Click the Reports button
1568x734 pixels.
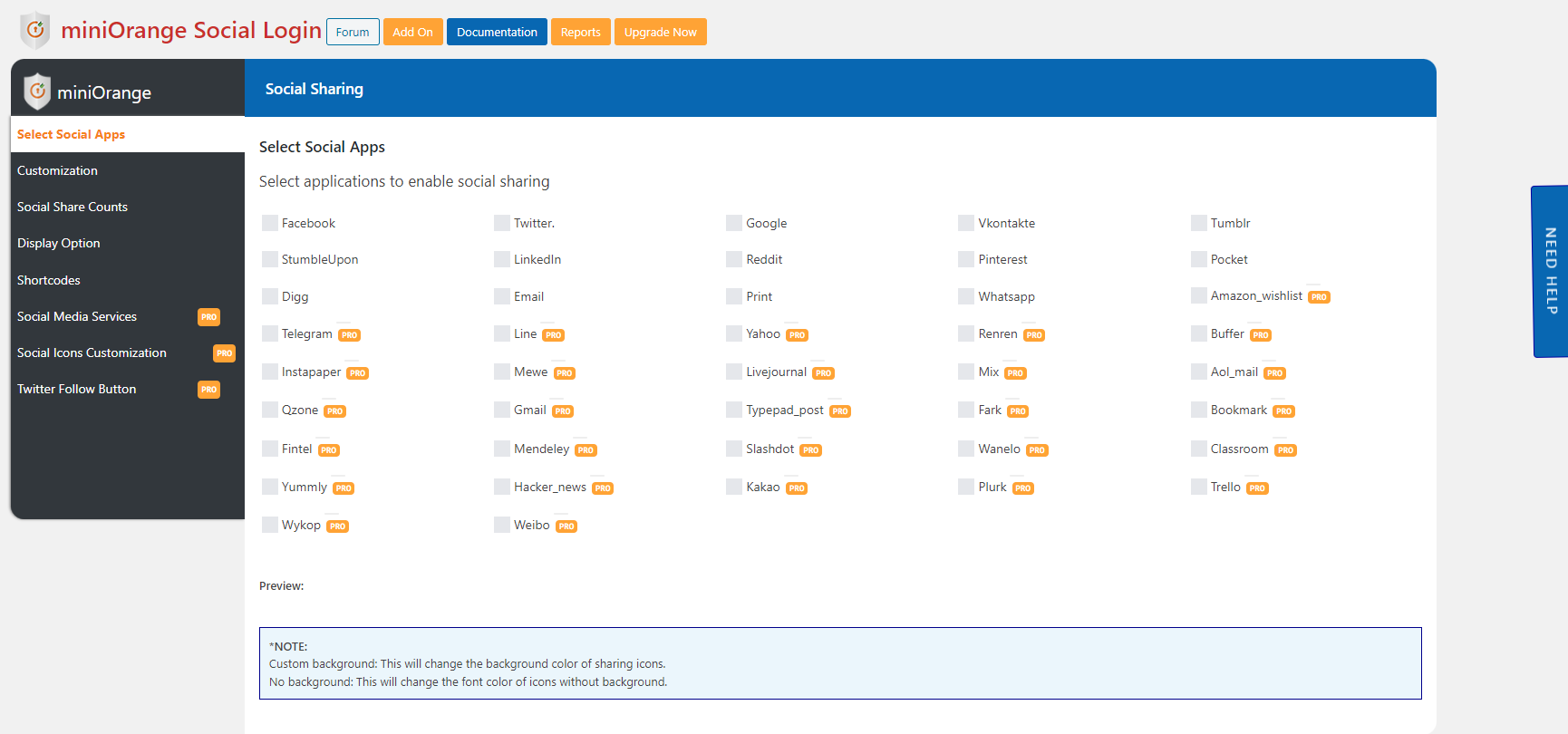click(580, 32)
